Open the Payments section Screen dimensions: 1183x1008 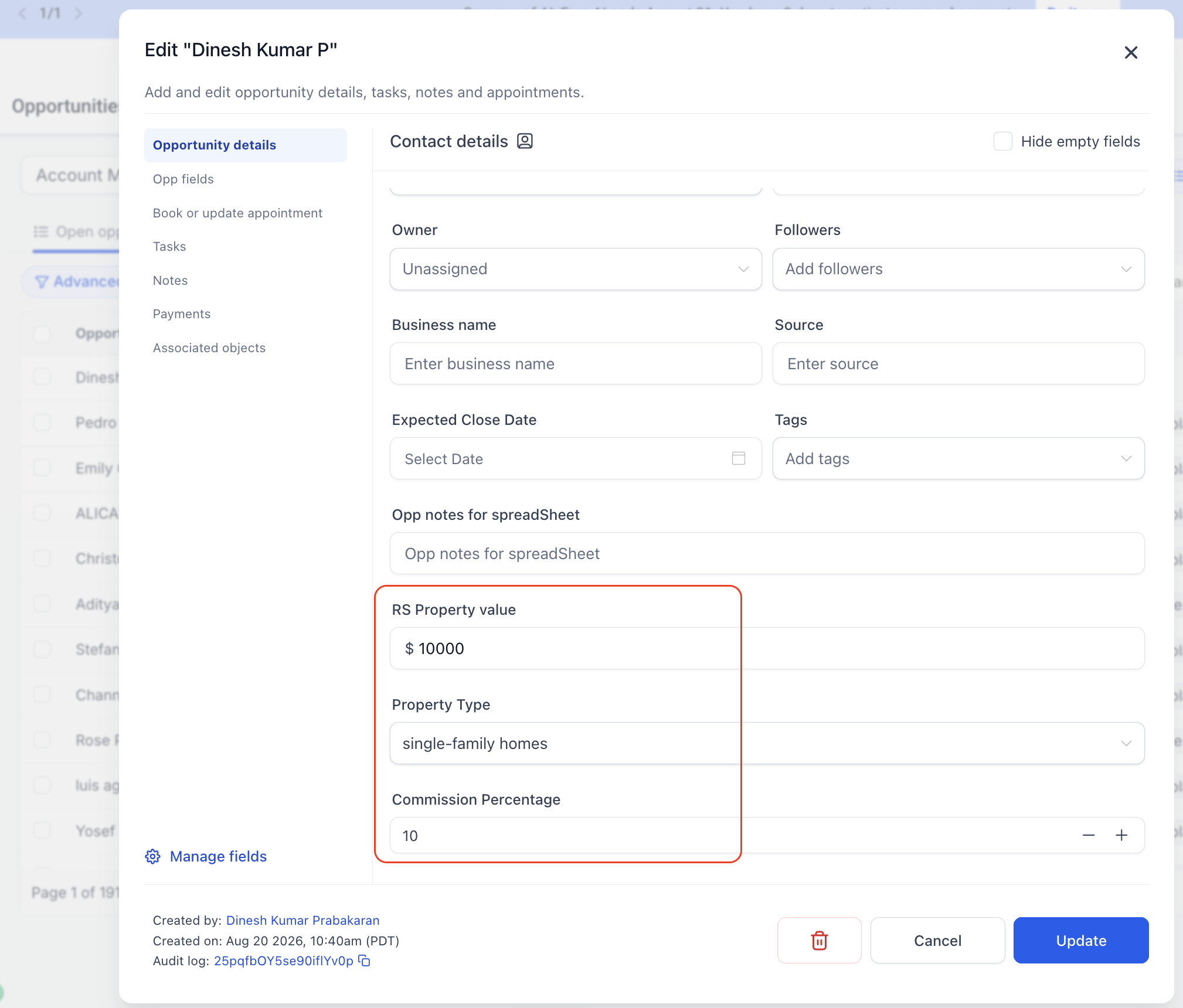182,314
